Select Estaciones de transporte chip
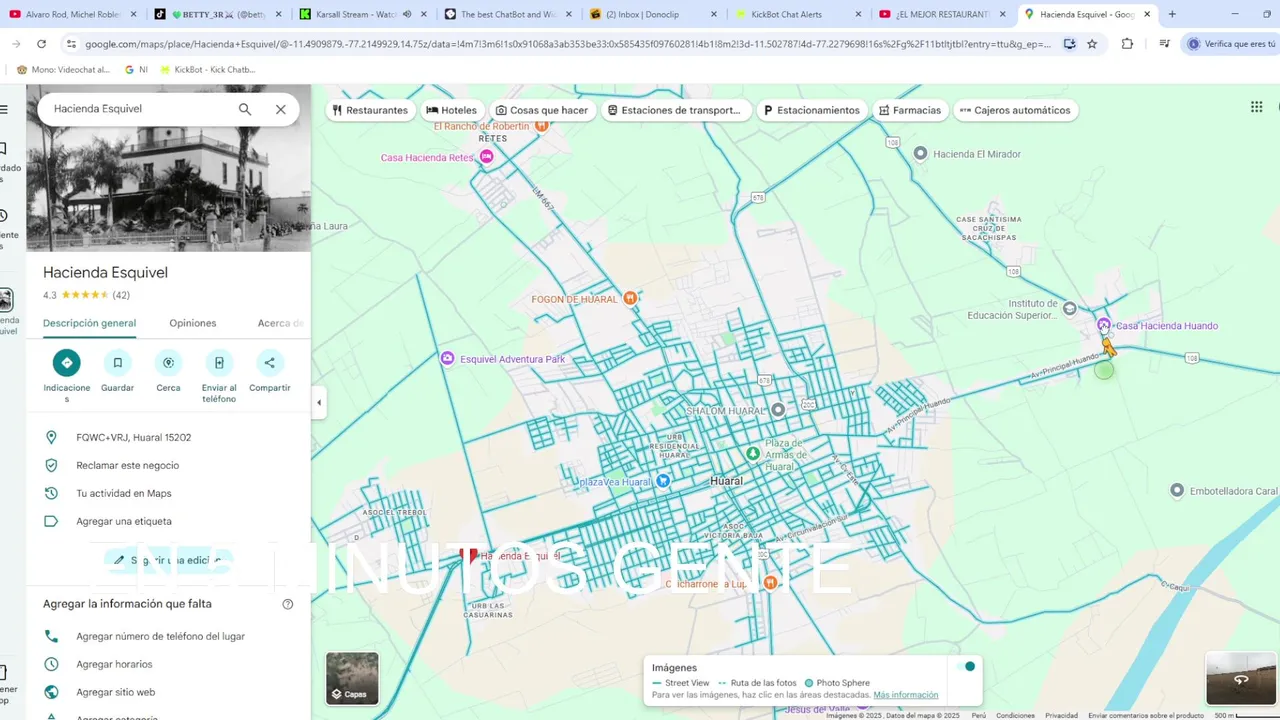 coord(675,110)
